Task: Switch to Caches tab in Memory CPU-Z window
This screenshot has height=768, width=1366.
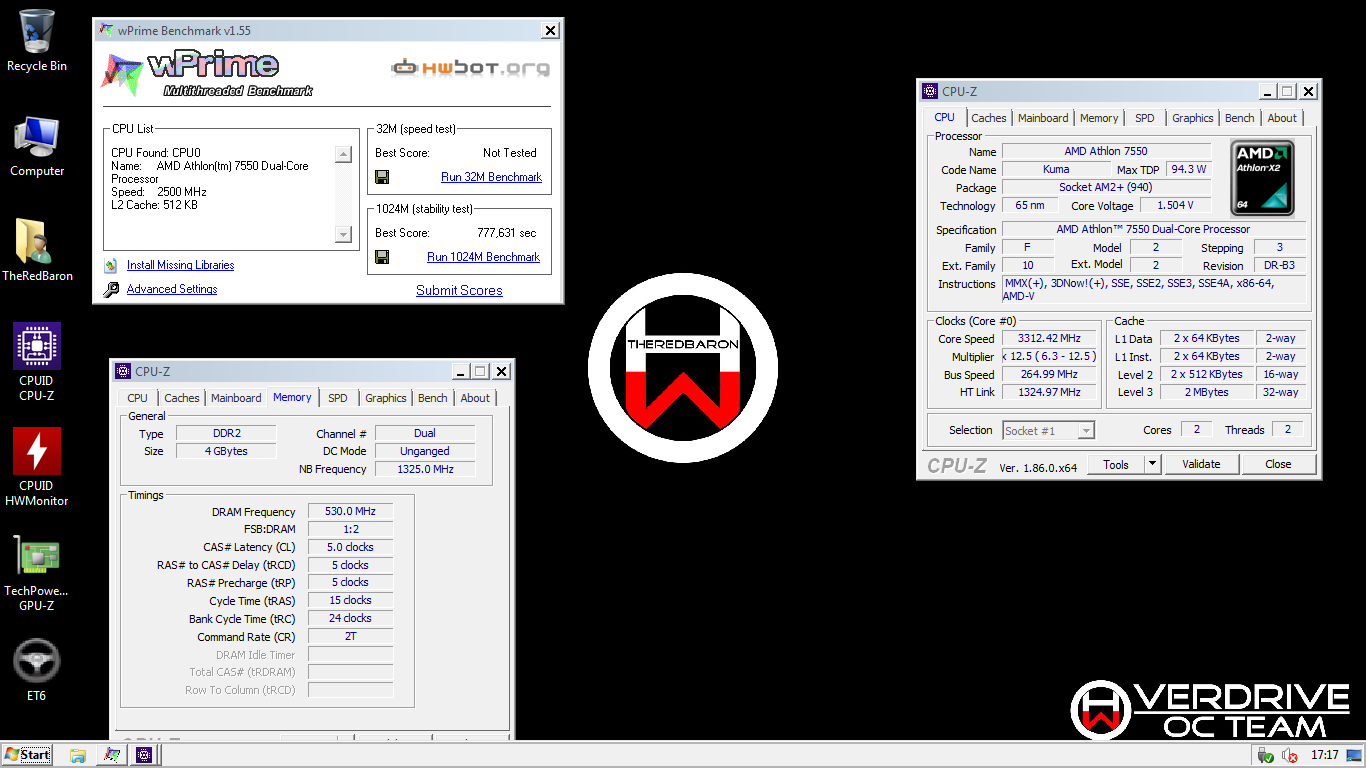Action: tap(182, 398)
